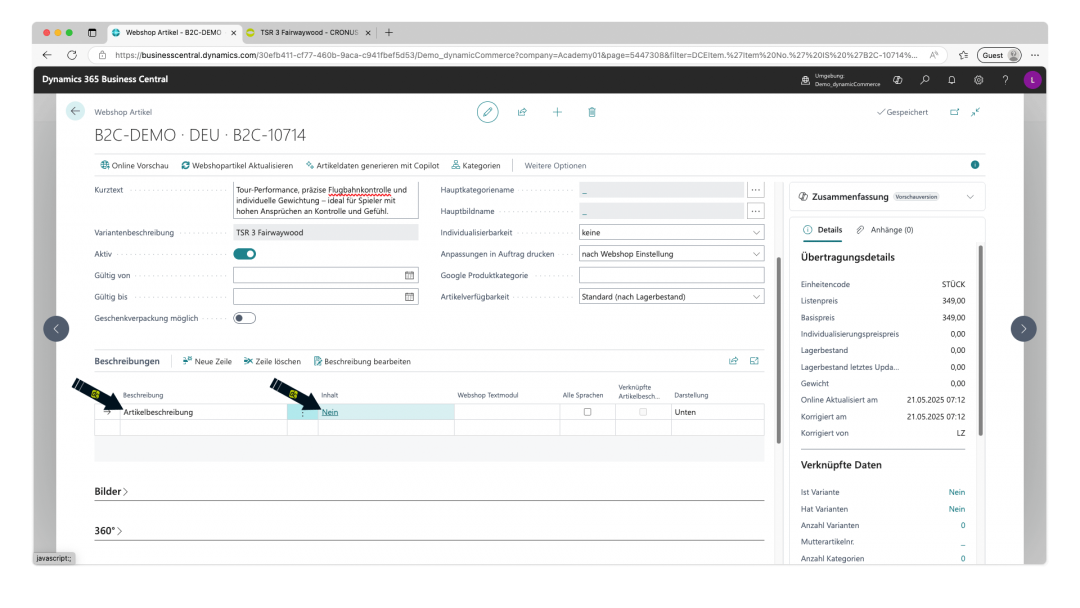Click the Copilot icon in top bar
Image resolution: width=1080 pixels, height=608 pixels.
pos(897,80)
